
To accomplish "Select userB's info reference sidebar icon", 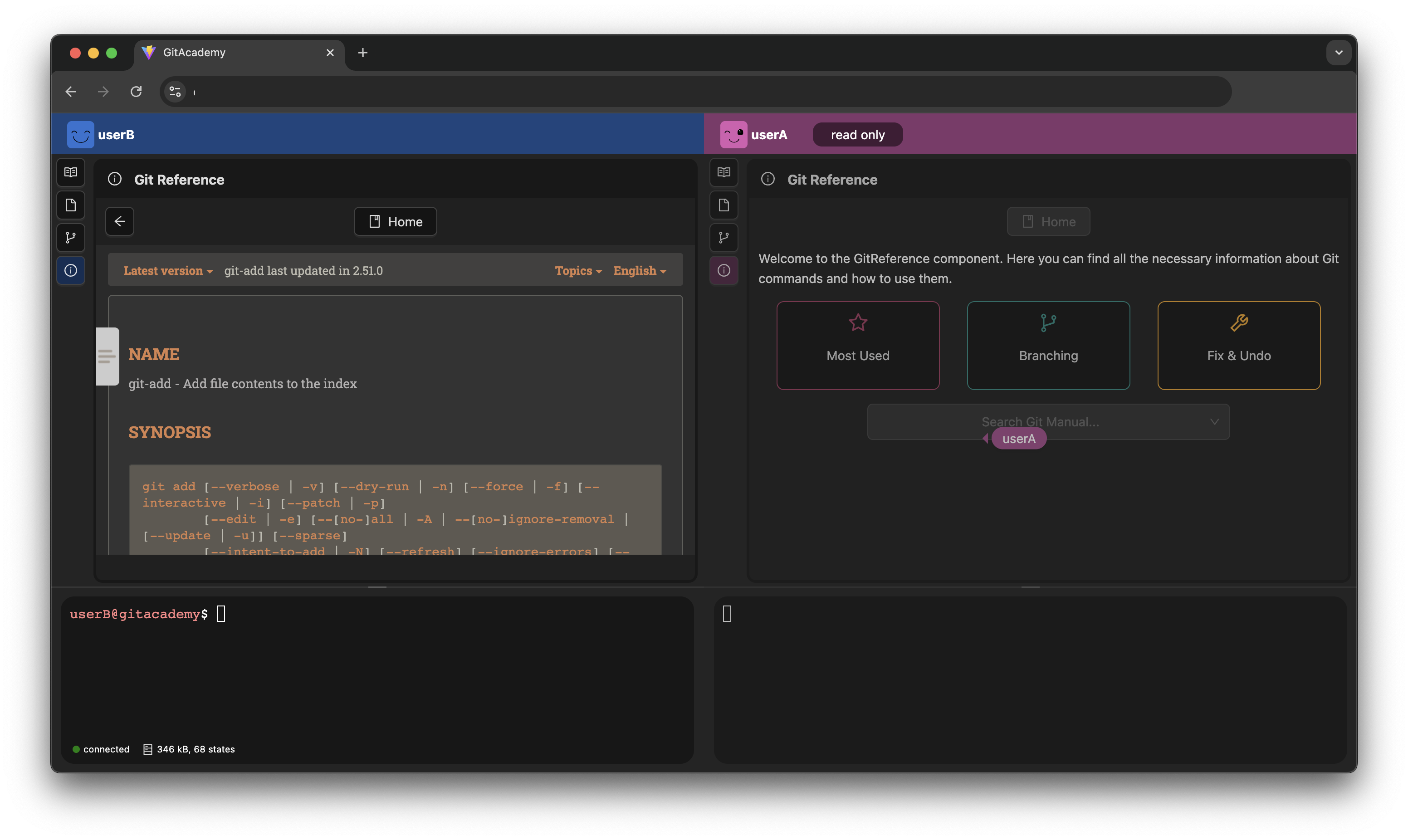I will click(71, 271).
